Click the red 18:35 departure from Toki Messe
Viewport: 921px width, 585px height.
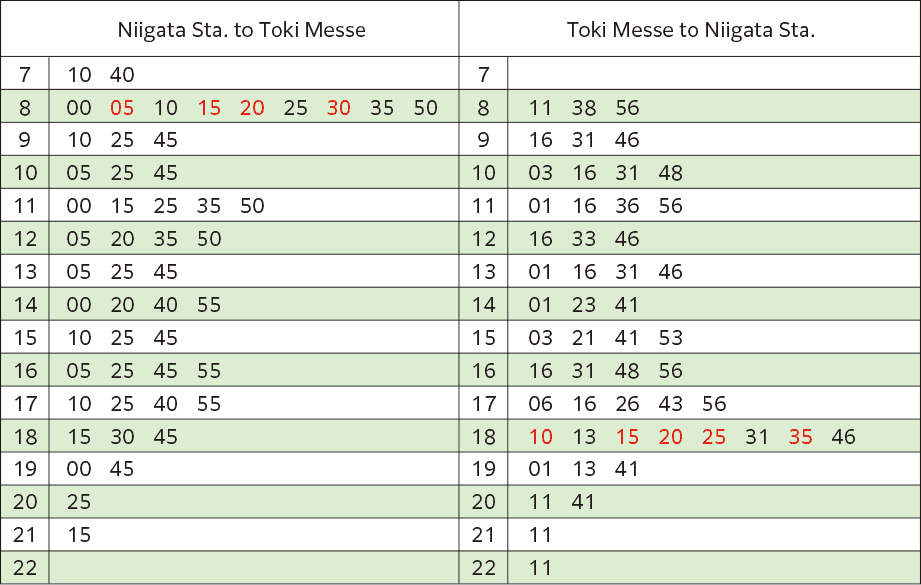(800, 437)
